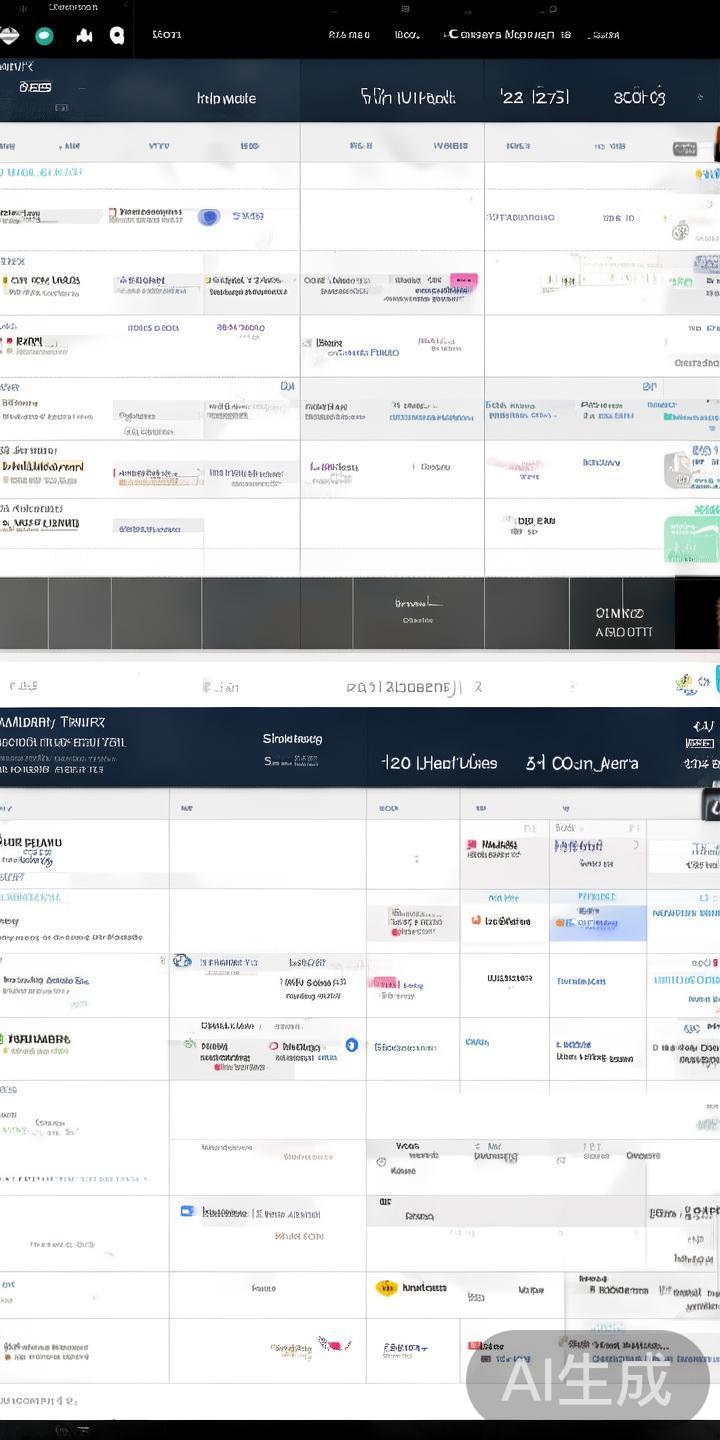720x1440 pixels.
Task: Click the white rounded 'a' icon in top bar
Action: [117, 36]
